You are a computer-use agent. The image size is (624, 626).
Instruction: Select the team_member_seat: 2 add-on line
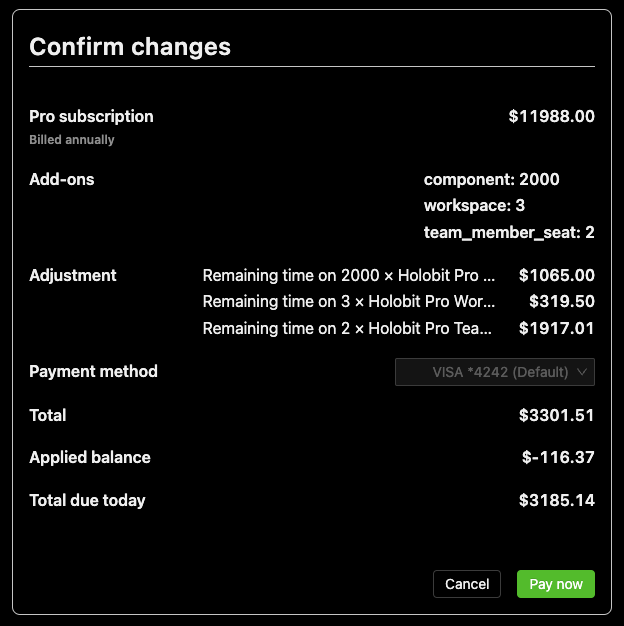pyautogui.click(x=509, y=232)
